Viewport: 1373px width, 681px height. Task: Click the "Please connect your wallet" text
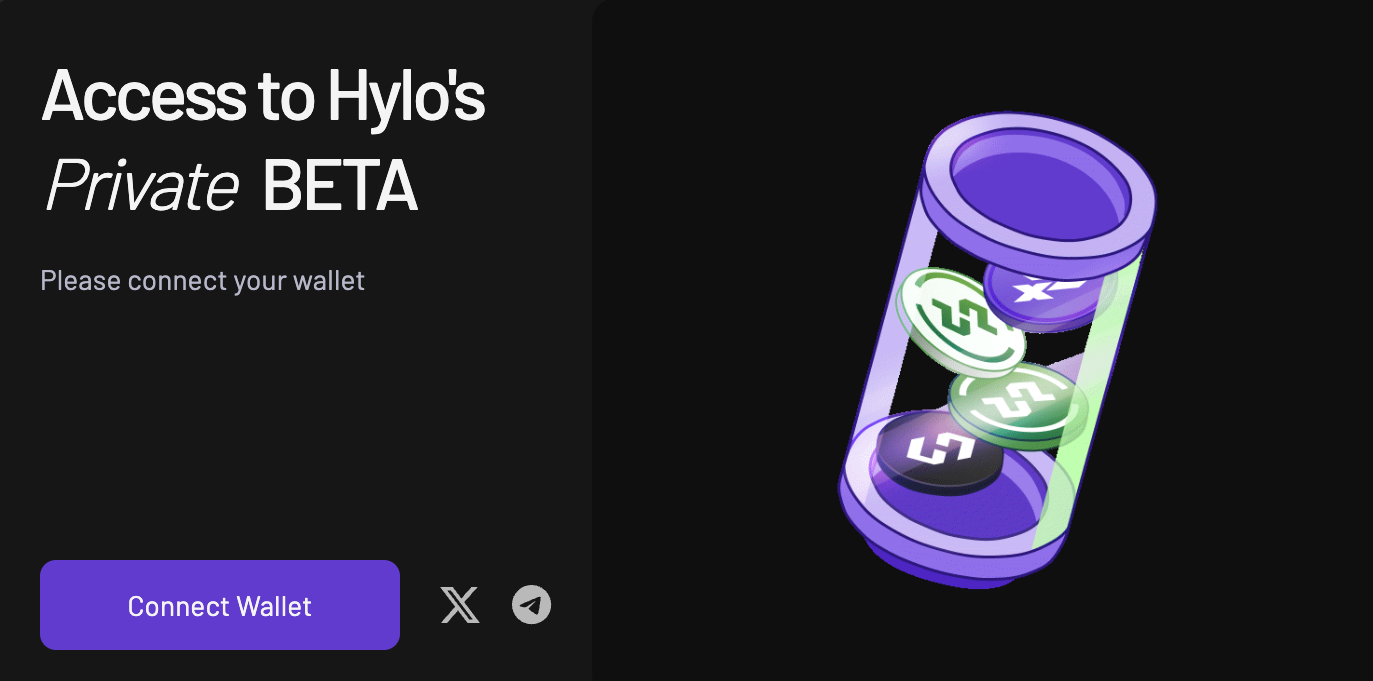point(203,281)
